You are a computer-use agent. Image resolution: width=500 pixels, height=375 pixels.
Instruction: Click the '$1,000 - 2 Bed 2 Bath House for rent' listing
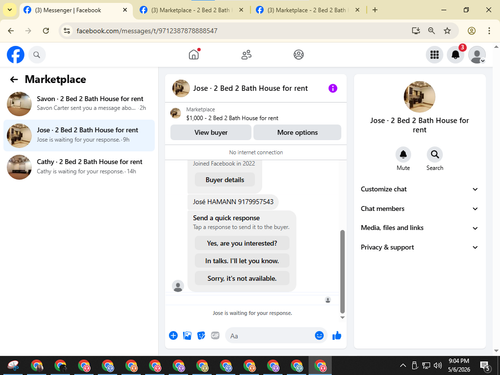tap(232, 118)
